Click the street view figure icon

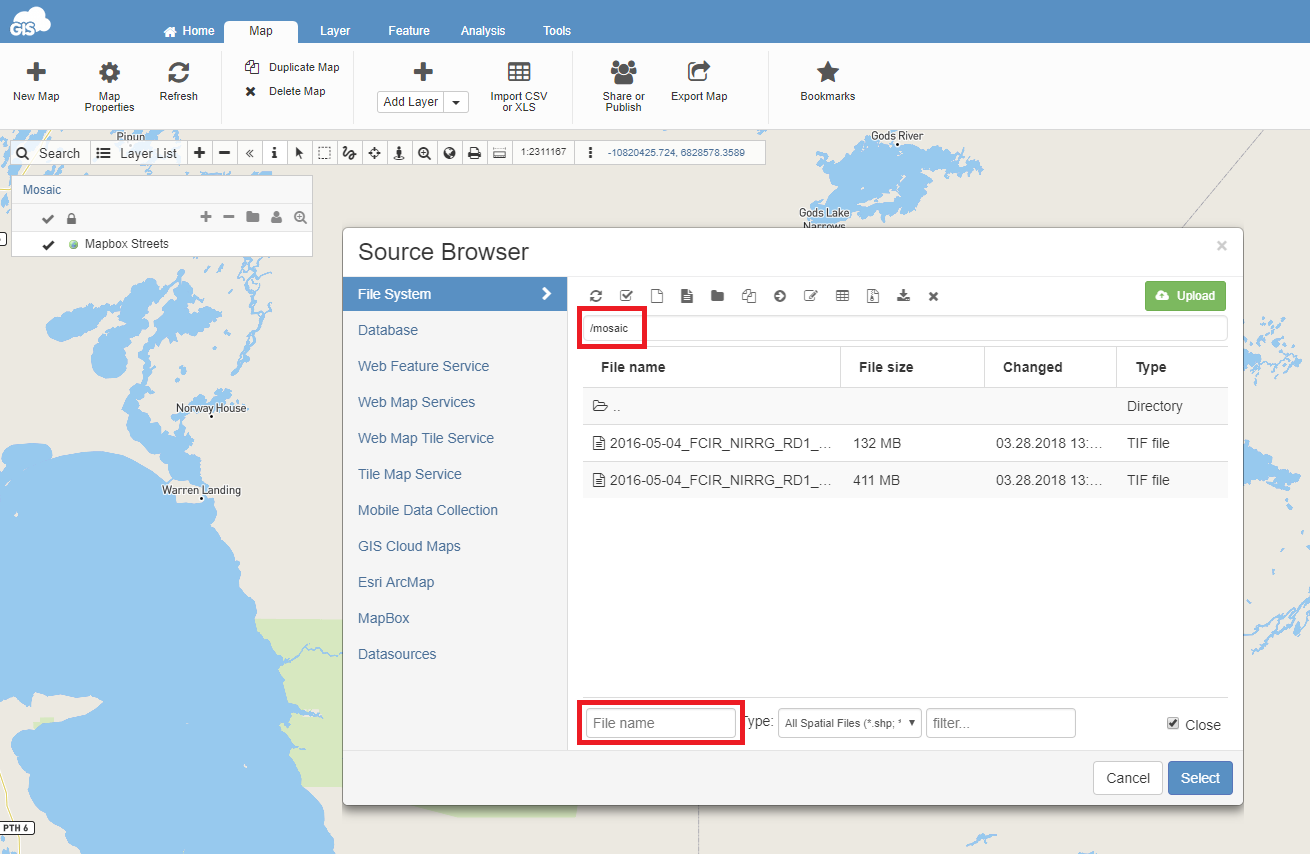(x=399, y=153)
